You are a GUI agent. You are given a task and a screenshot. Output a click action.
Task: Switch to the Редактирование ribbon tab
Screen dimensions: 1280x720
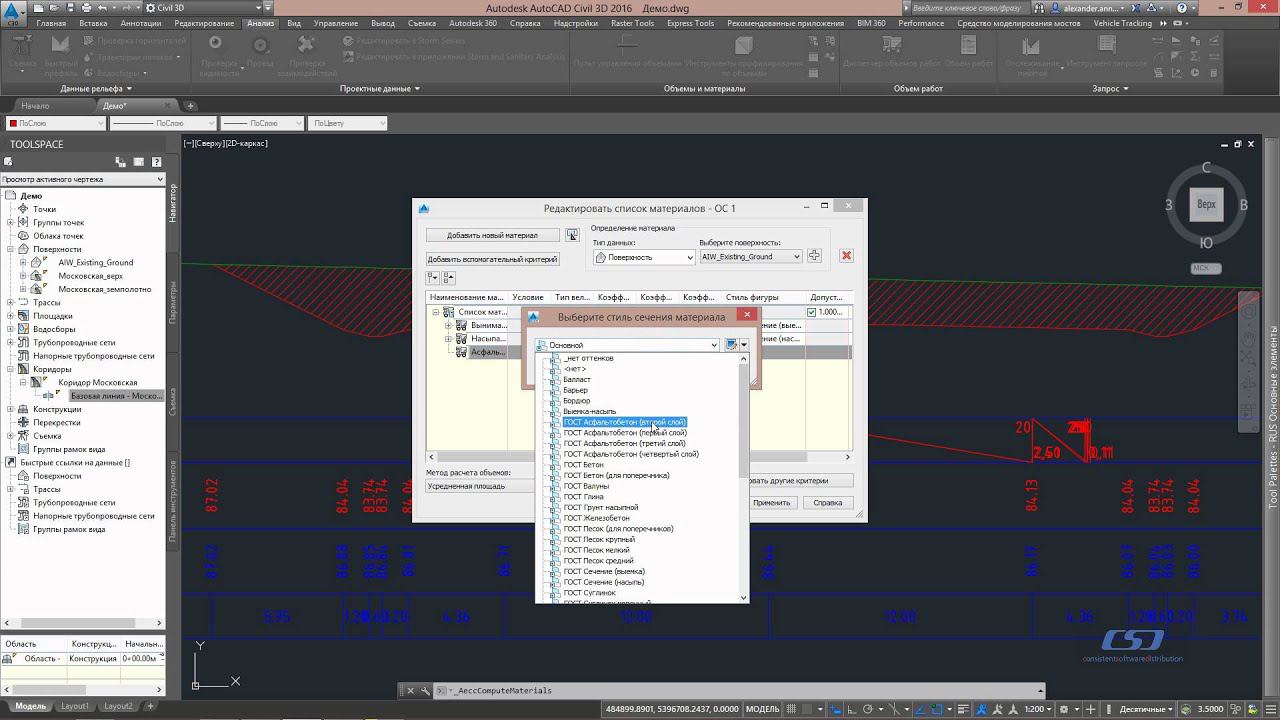click(x=204, y=23)
